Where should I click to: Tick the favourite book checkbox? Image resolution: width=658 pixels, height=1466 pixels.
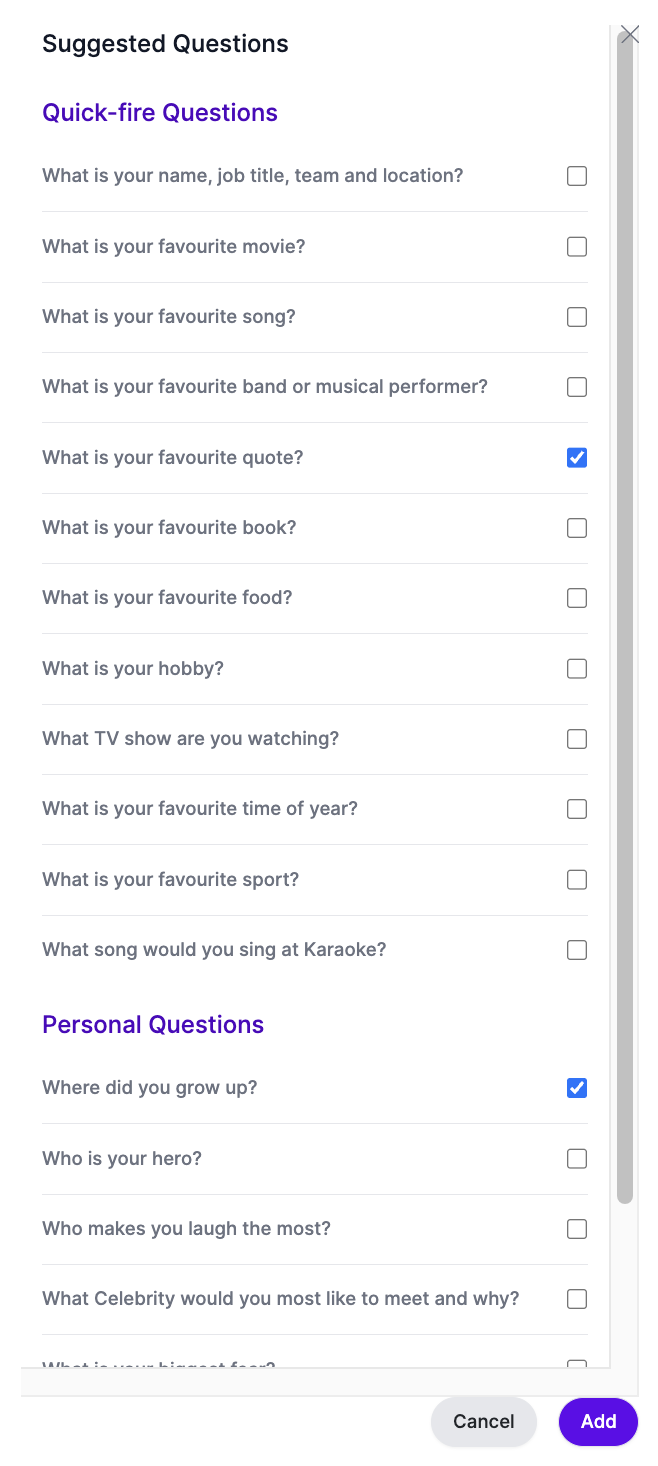click(x=577, y=528)
